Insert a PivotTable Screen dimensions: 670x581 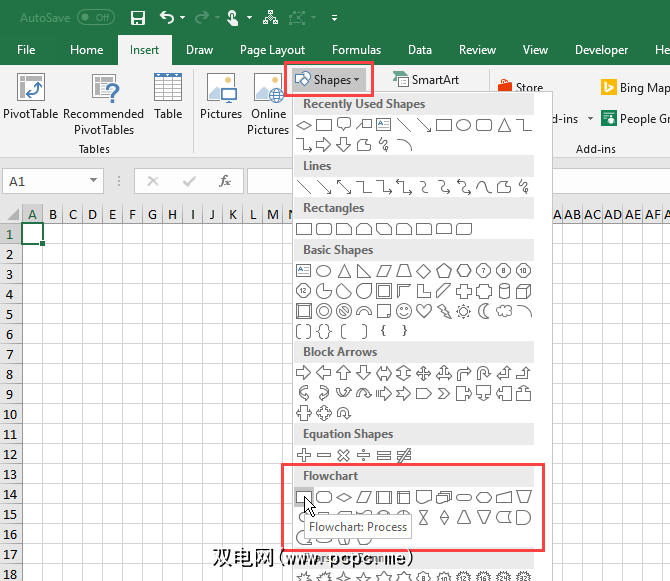click(30, 98)
